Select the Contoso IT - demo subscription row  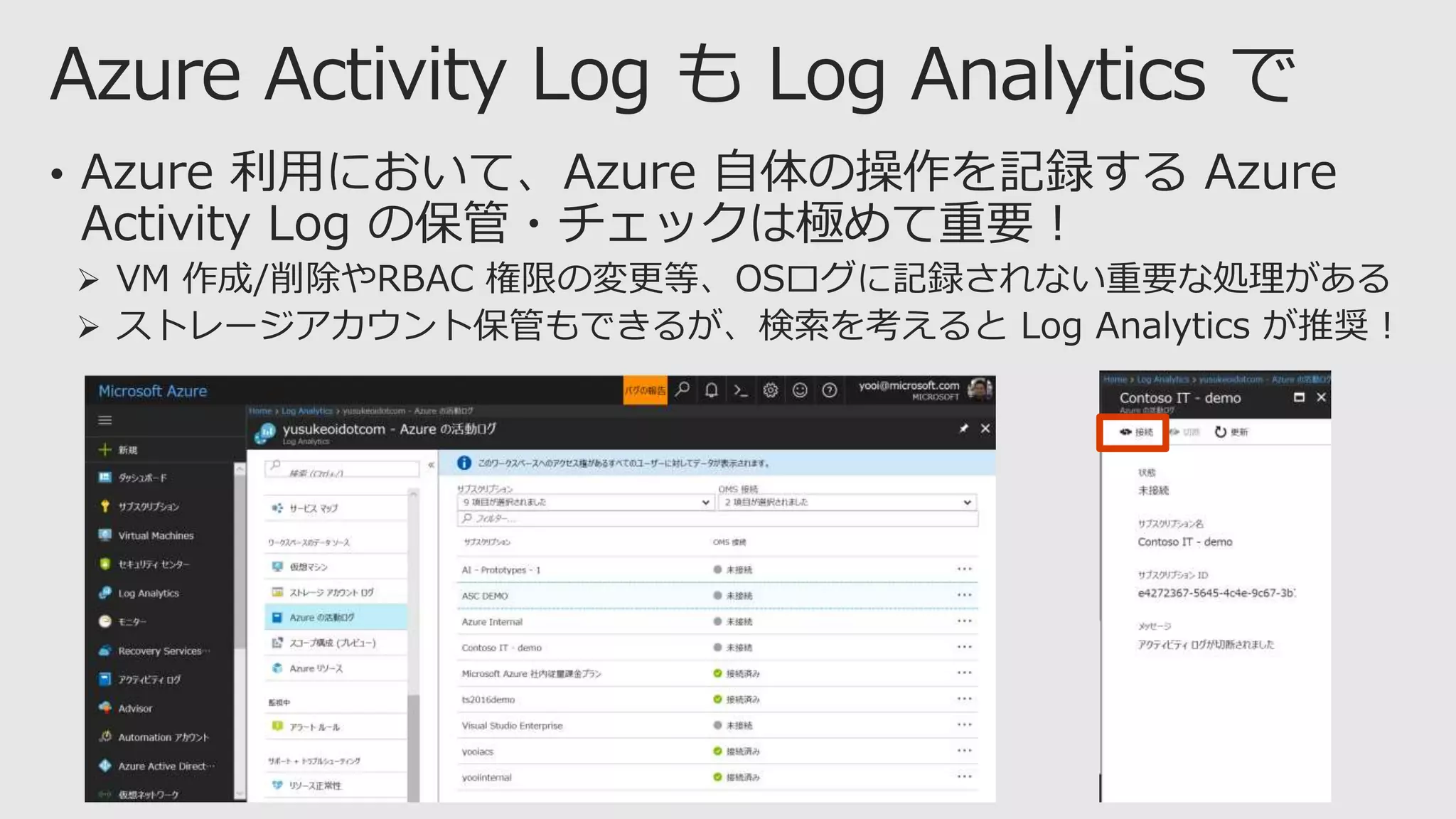(502, 648)
